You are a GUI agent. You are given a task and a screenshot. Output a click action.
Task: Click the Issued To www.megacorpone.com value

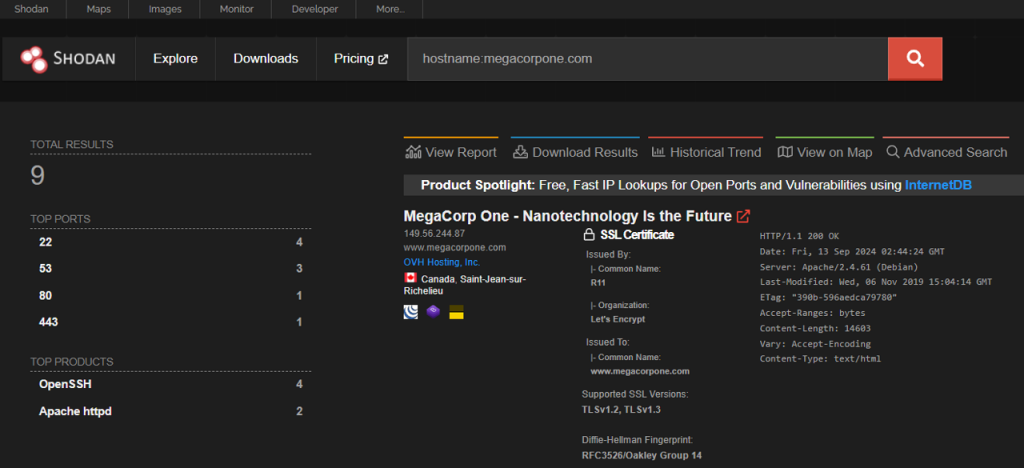[x=639, y=371]
